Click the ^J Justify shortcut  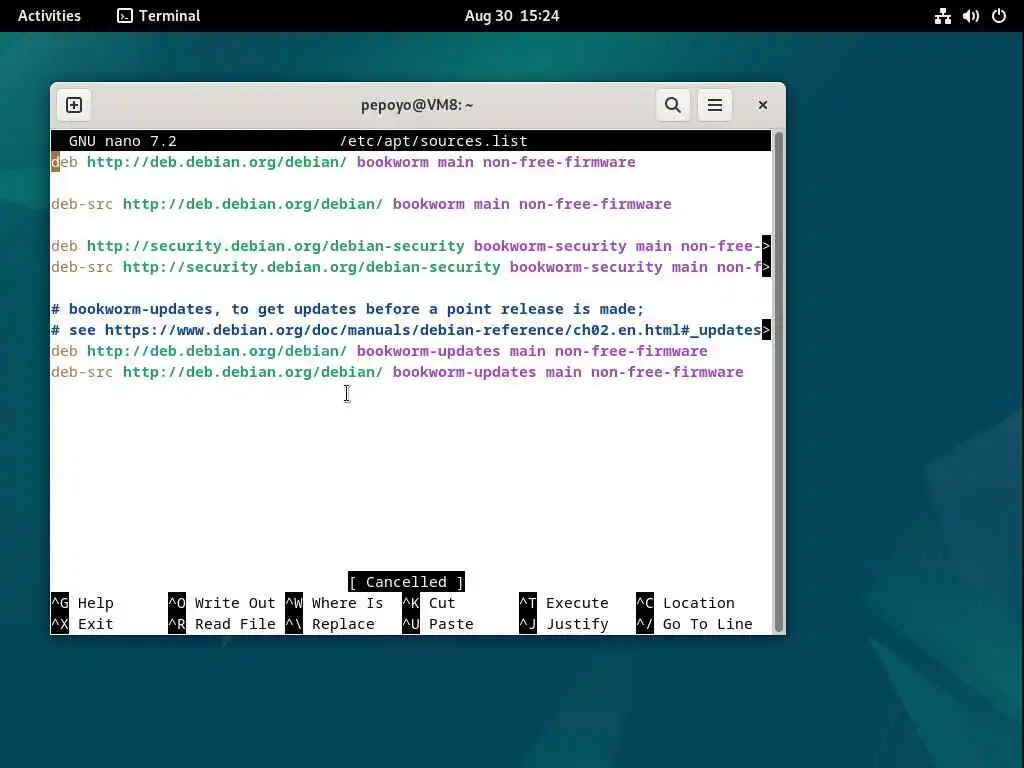564,624
